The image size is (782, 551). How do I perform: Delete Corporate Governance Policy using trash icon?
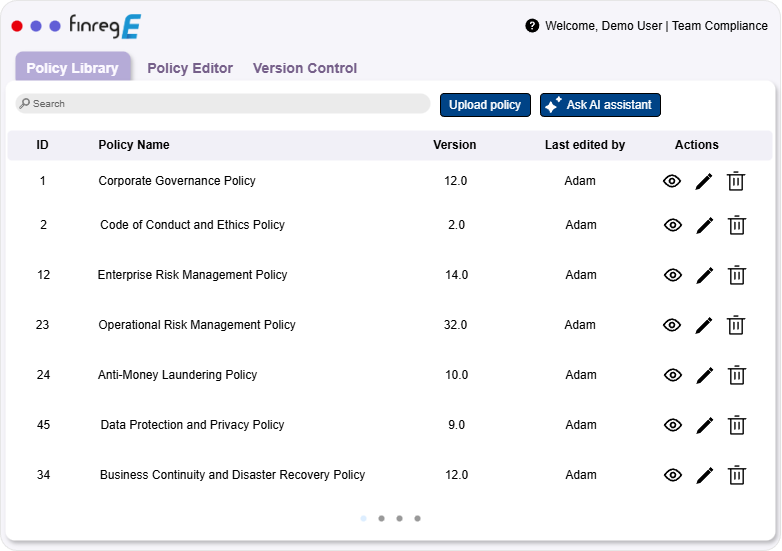(x=736, y=181)
